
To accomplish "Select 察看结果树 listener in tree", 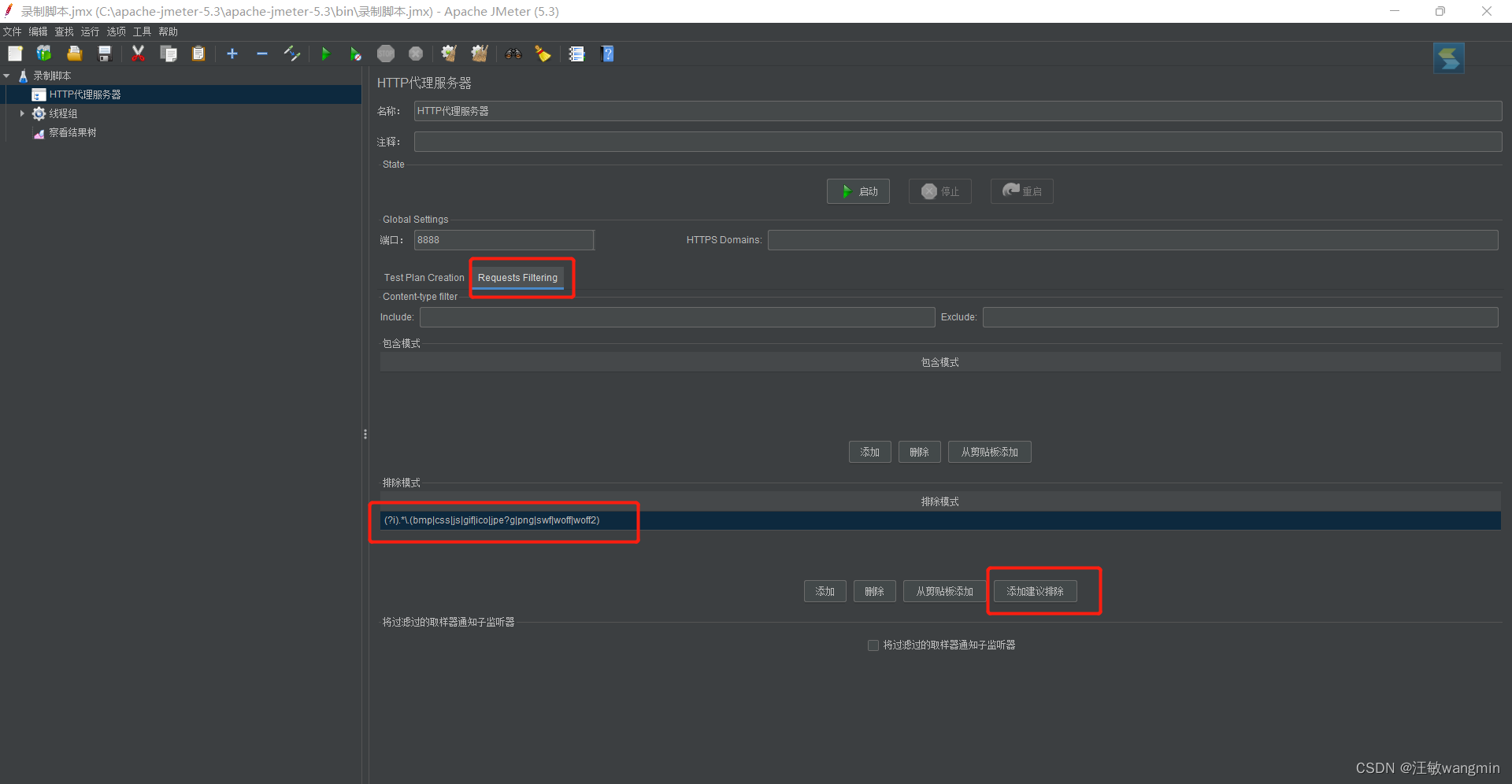I will pos(72,132).
